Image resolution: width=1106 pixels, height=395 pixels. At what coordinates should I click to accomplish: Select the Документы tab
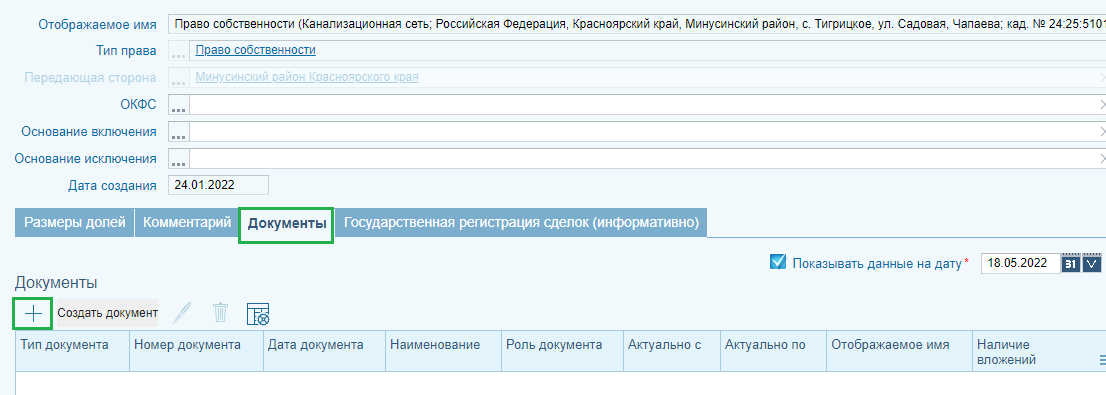pos(286,224)
